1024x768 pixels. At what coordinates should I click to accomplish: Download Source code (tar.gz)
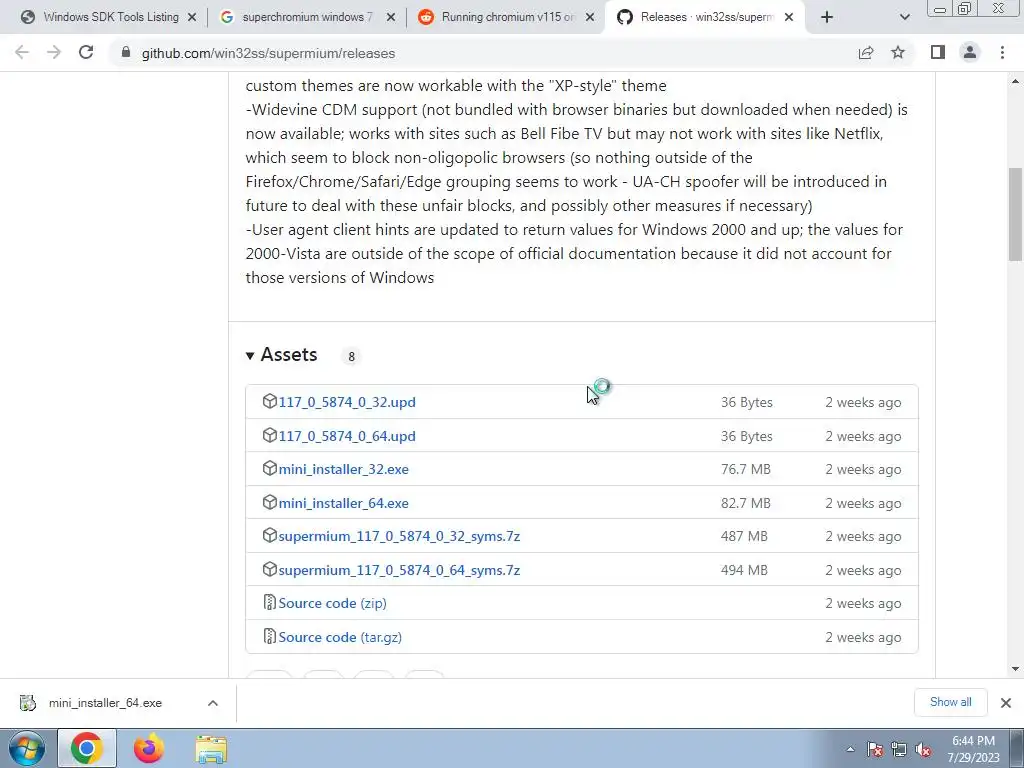tap(340, 637)
